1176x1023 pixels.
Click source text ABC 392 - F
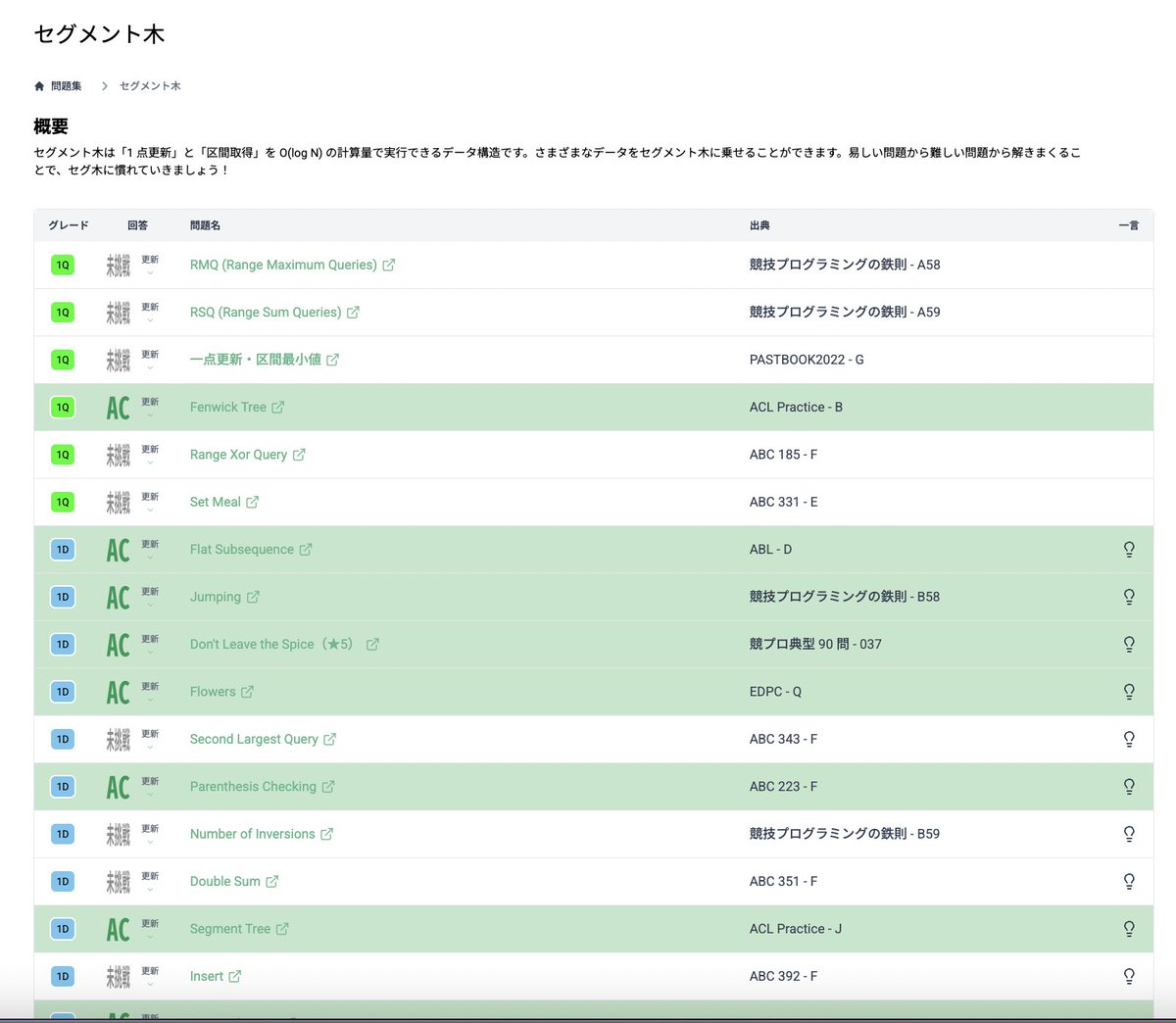point(783,977)
